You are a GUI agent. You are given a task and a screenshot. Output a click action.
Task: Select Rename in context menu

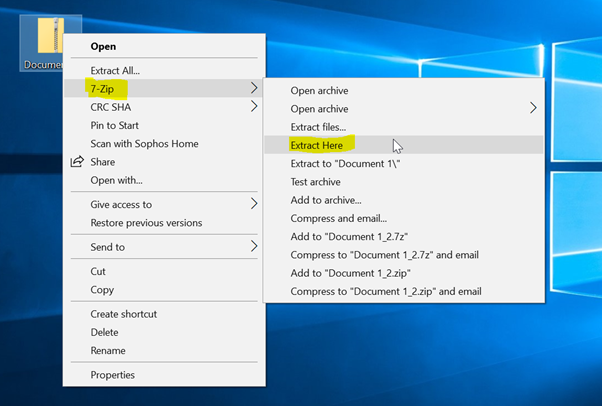108,350
